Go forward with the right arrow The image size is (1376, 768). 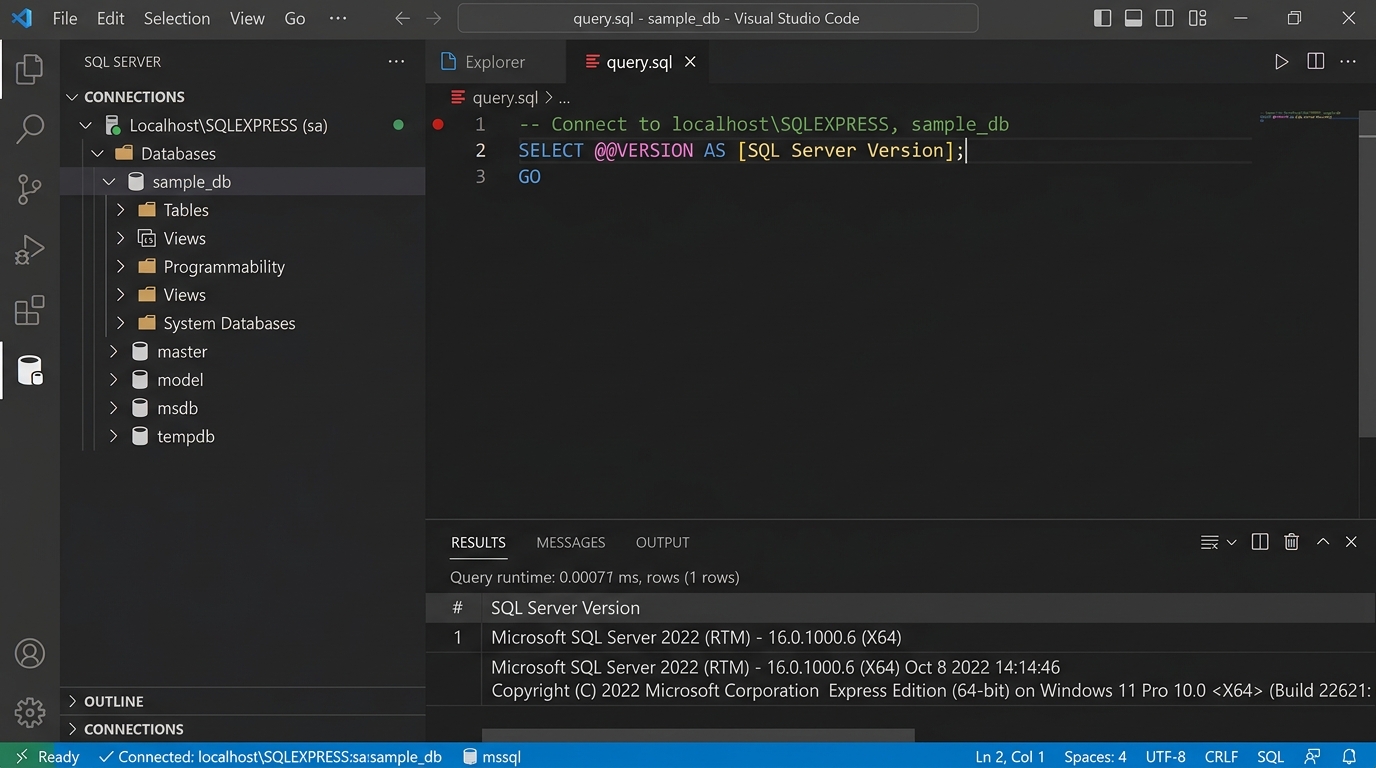coord(433,18)
